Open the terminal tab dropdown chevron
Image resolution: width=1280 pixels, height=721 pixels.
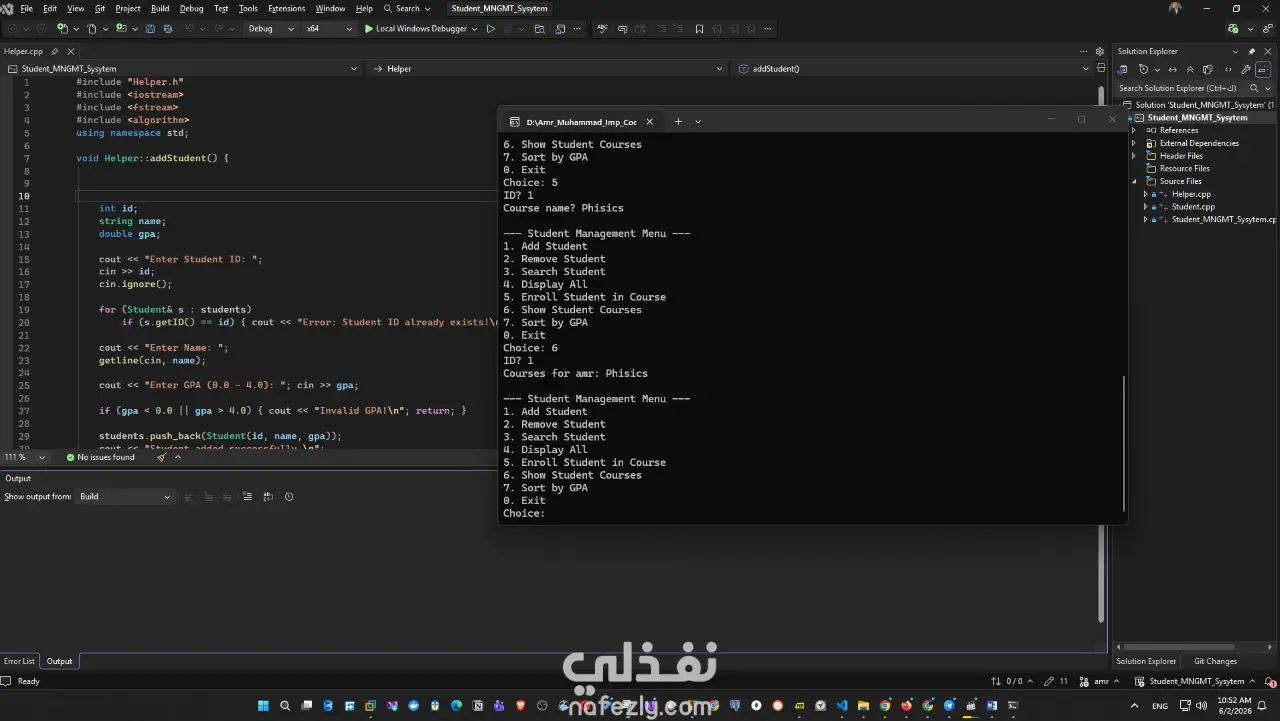698,121
